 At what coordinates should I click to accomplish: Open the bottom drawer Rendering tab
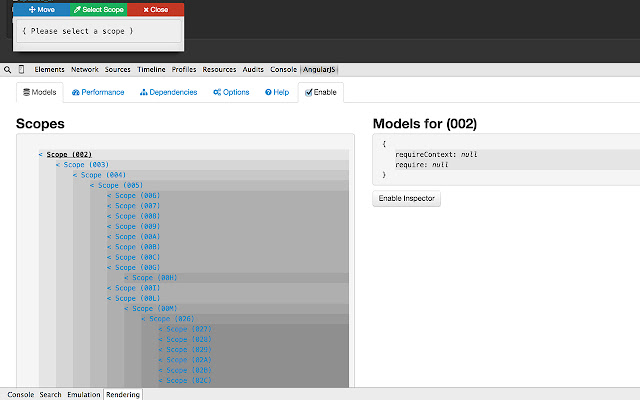click(123, 394)
